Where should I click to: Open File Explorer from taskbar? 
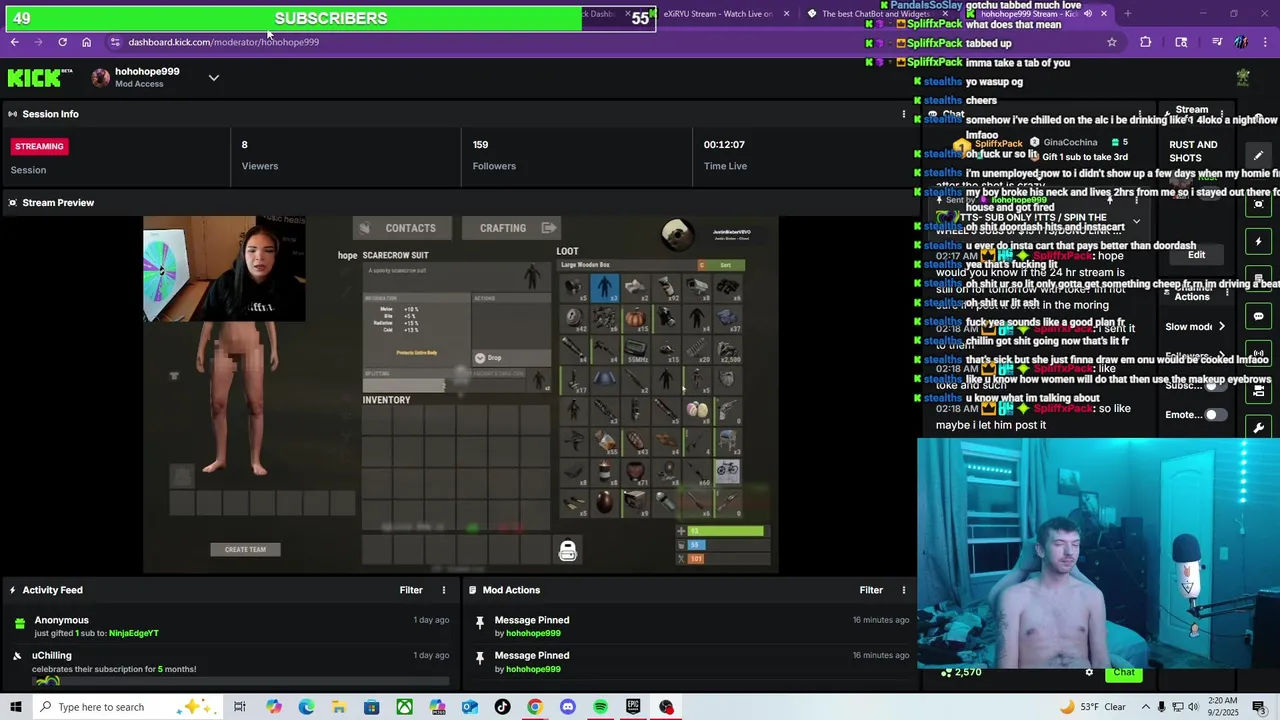339,707
